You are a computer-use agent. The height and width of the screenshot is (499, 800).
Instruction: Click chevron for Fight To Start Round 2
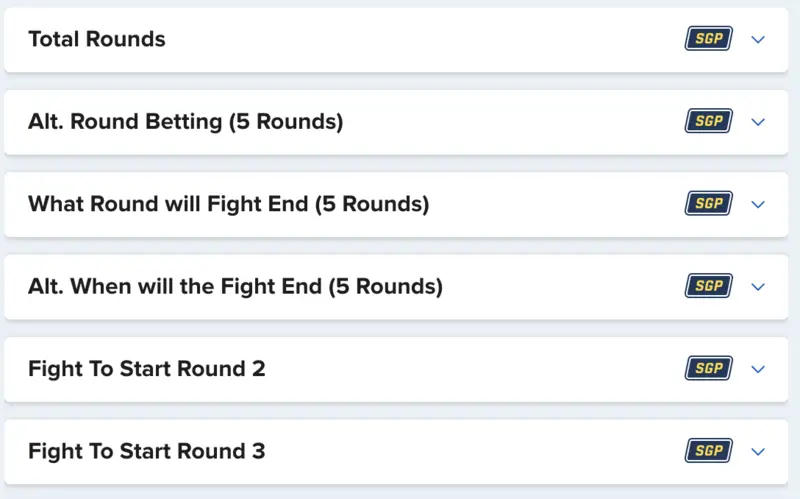point(757,369)
